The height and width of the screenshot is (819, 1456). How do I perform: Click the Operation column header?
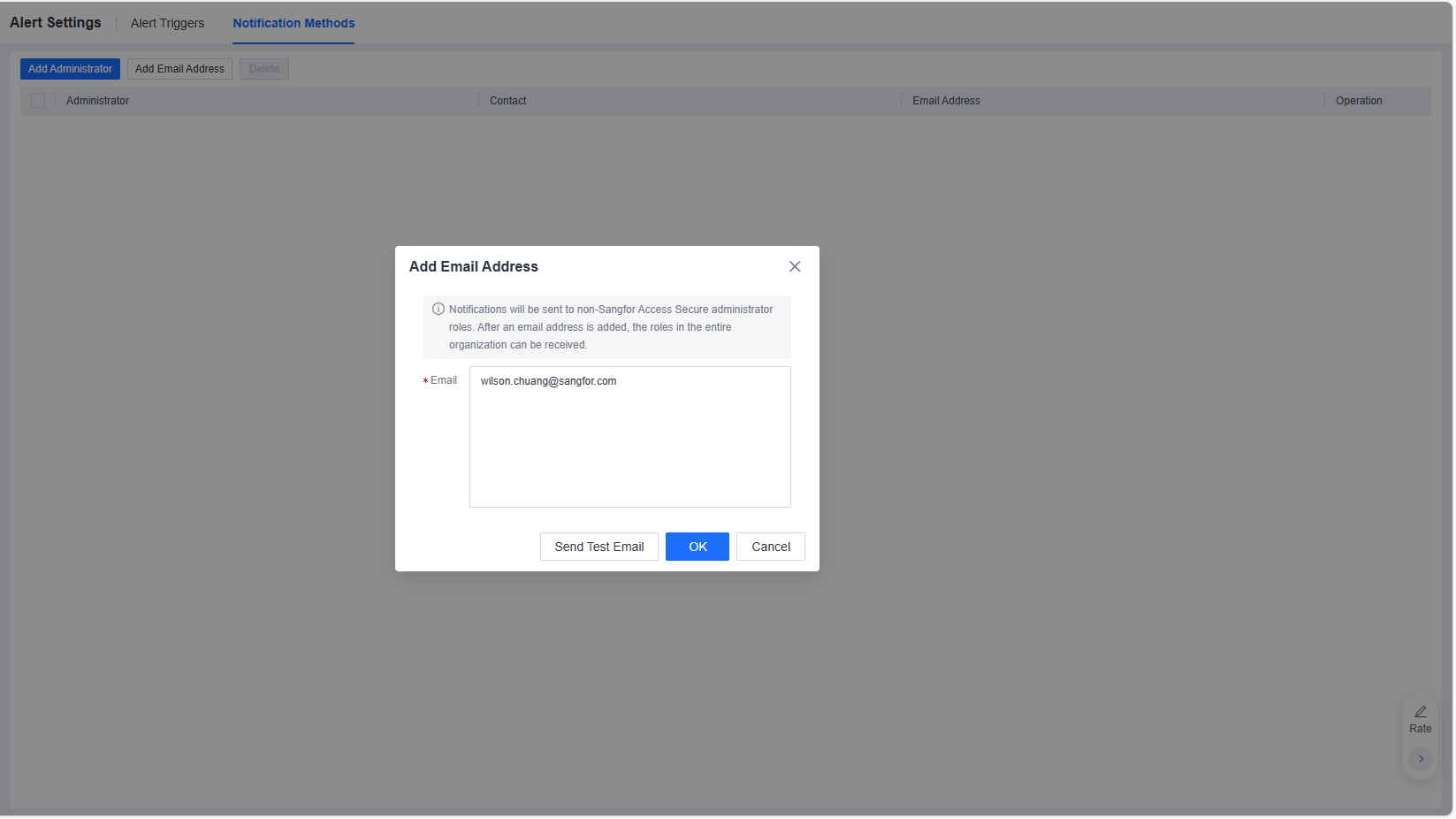(x=1359, y=101)
